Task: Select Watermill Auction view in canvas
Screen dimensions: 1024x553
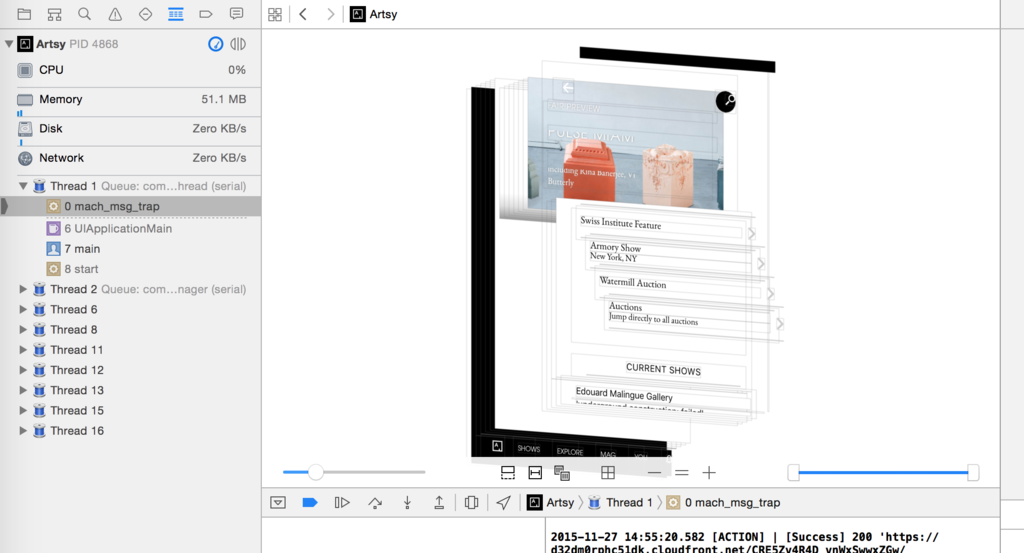Action: pyautogui.click(x=682, y=285)
